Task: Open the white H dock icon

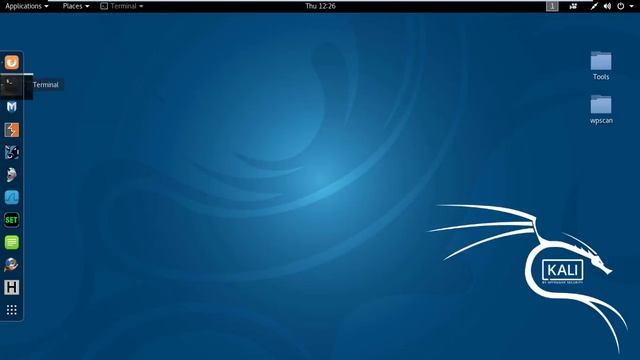Action: tap(12, 288)
